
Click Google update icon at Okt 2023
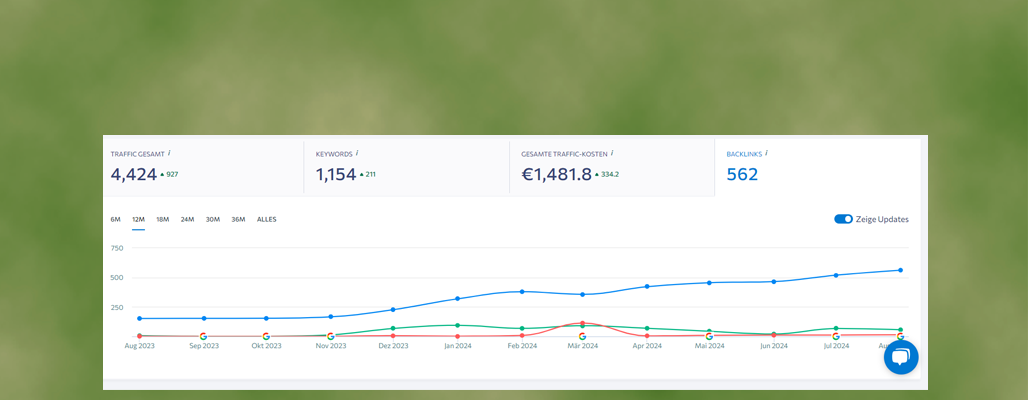pos(266,336)
